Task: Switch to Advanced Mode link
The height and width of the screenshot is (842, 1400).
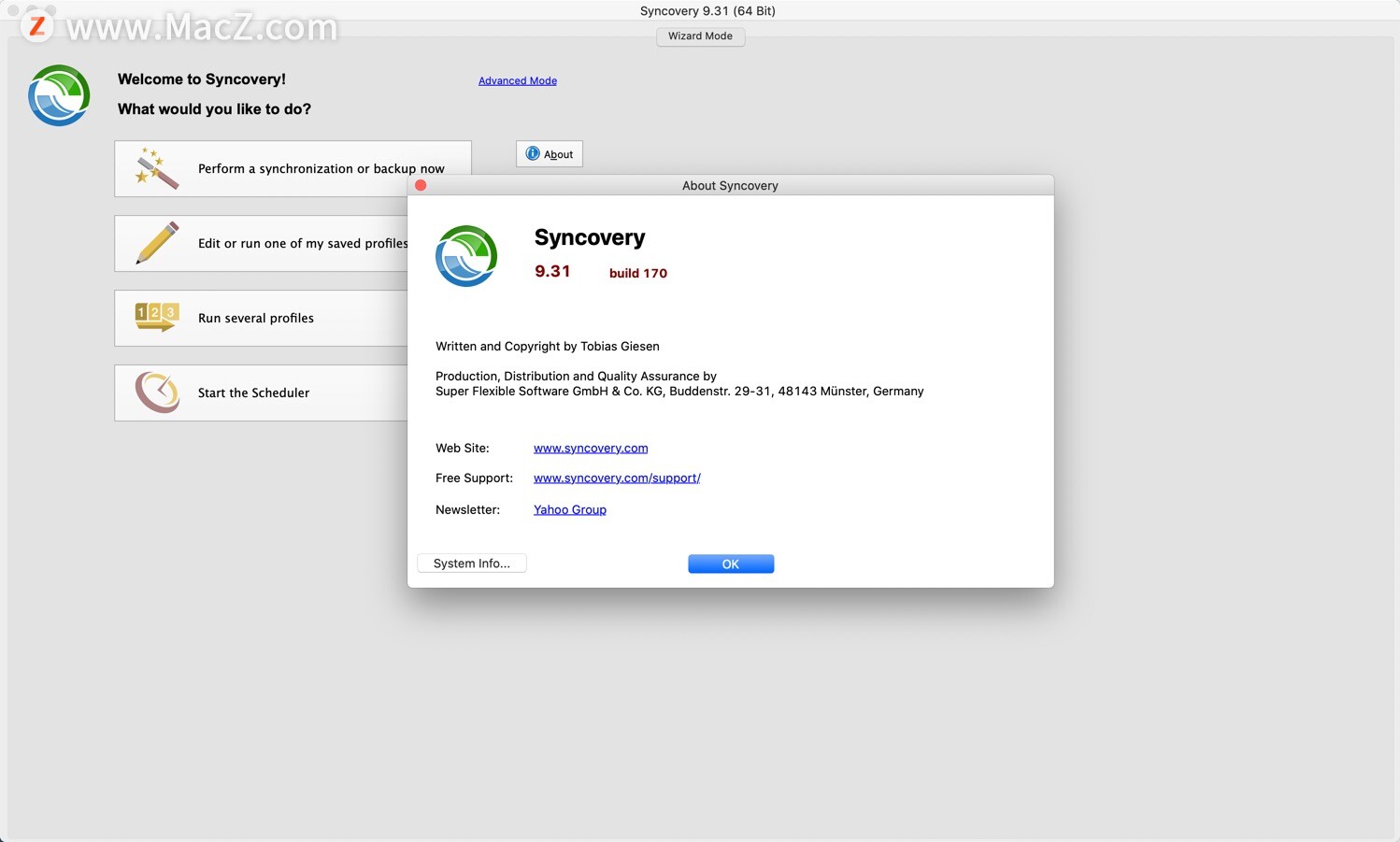Action: [518, 80]
